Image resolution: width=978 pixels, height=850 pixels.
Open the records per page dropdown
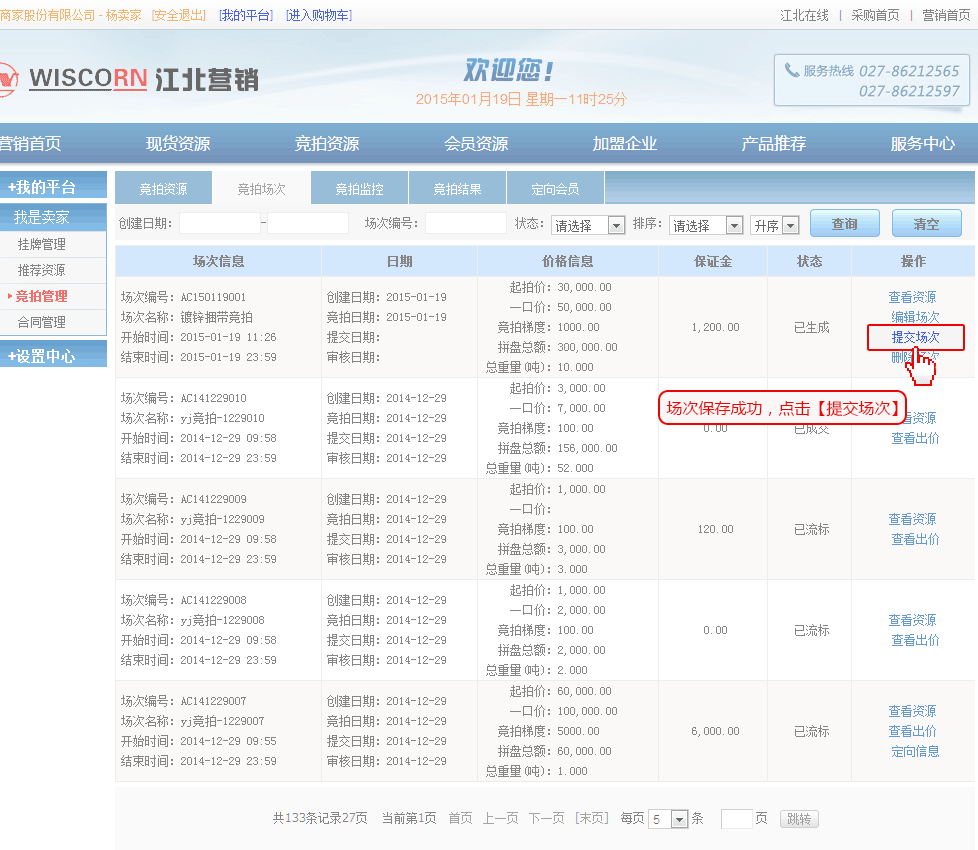coord(679,819)
